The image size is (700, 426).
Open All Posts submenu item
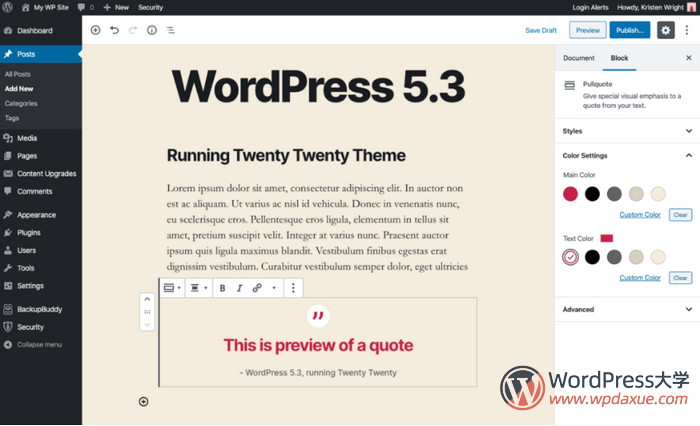coord(18,74)
